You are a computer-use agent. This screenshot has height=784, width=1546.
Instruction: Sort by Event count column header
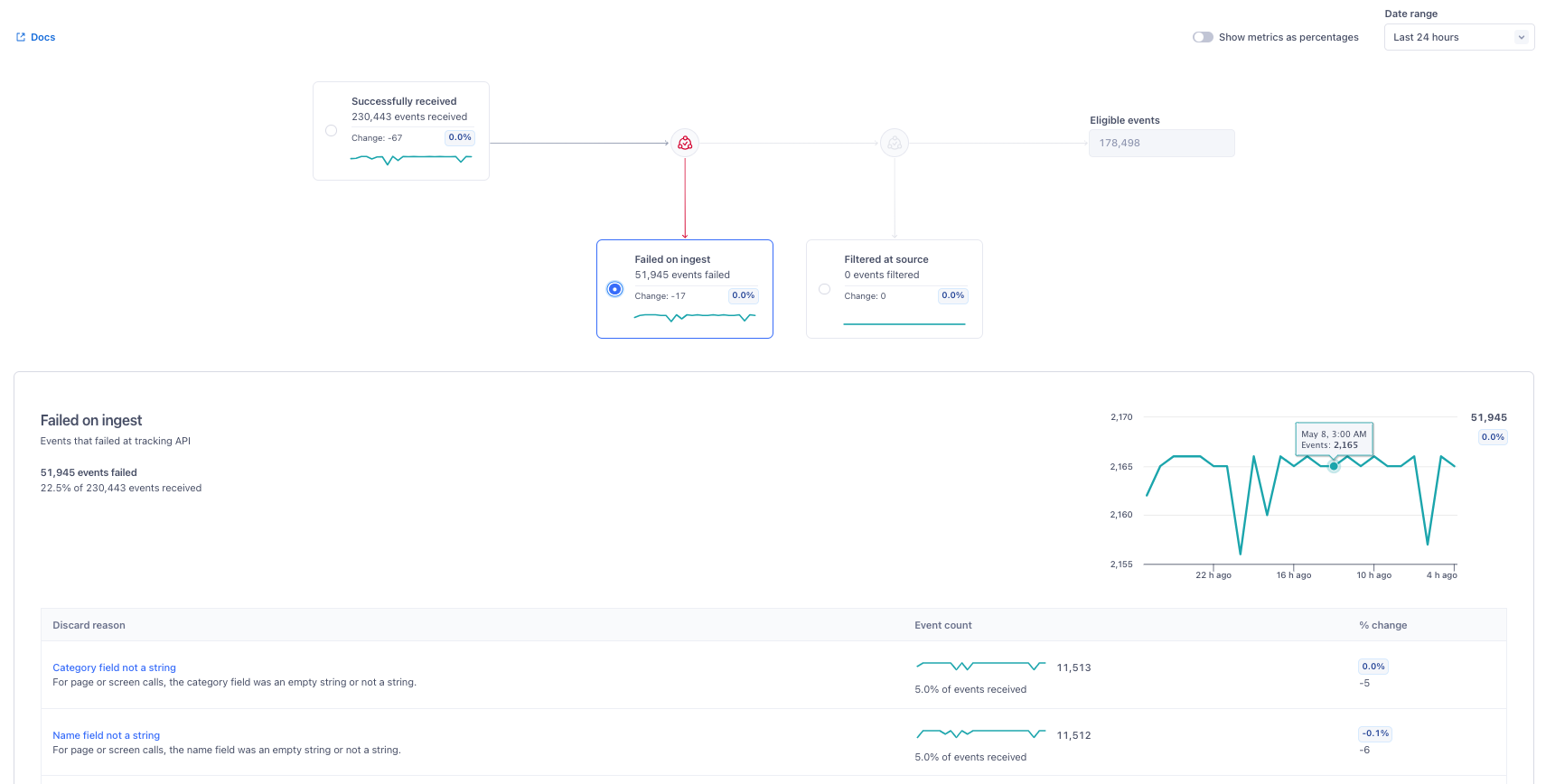pyautogui.click(x=942, y=625)
